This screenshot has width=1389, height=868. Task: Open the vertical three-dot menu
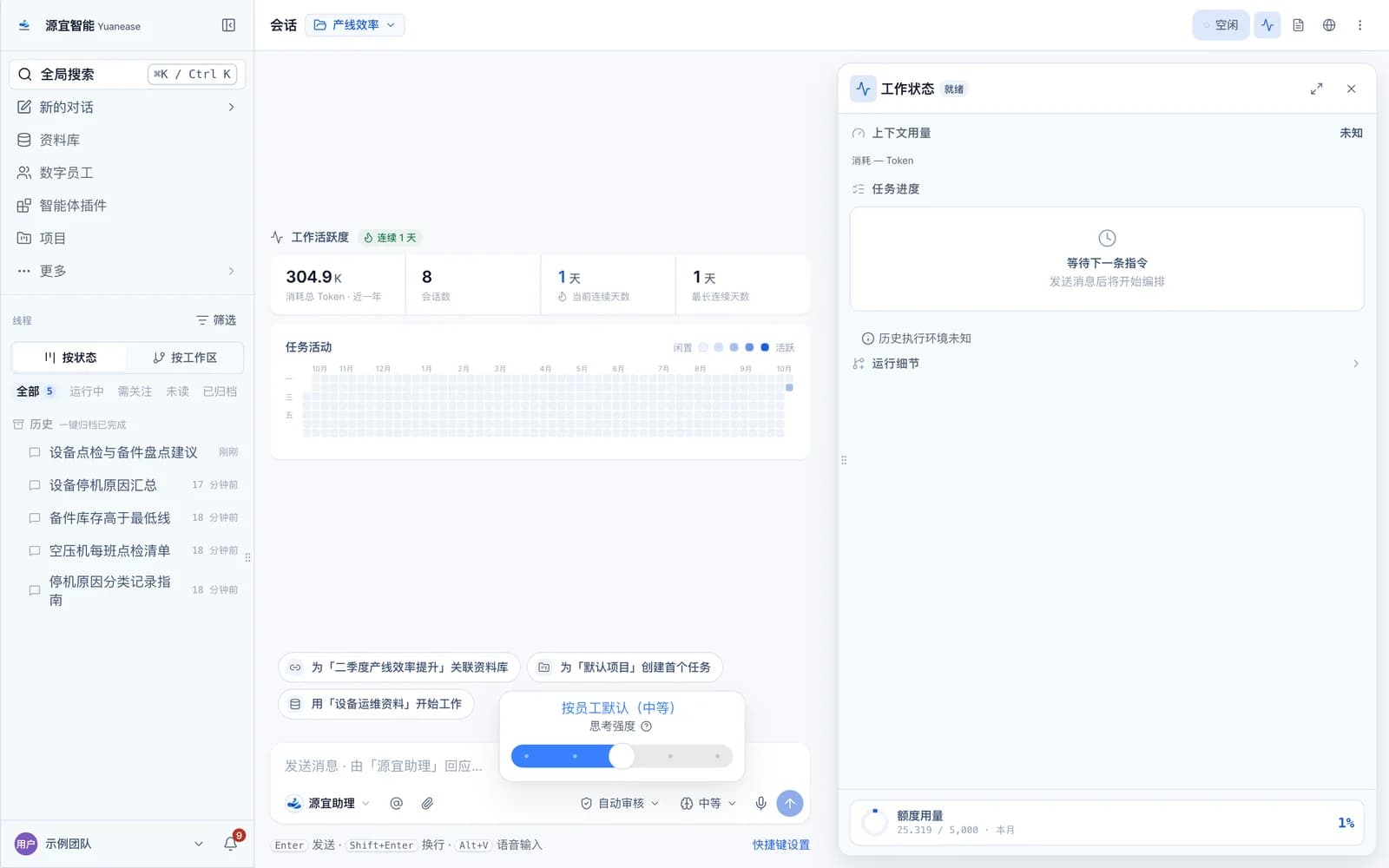pos(1359,25)
